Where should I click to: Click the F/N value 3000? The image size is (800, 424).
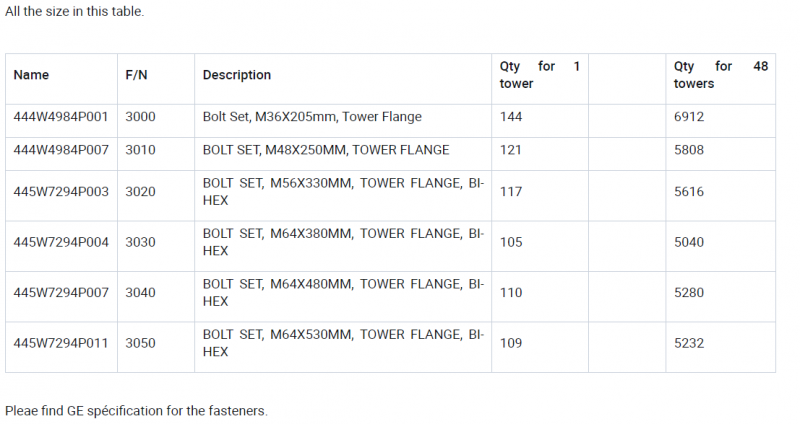tap(140, 117)
